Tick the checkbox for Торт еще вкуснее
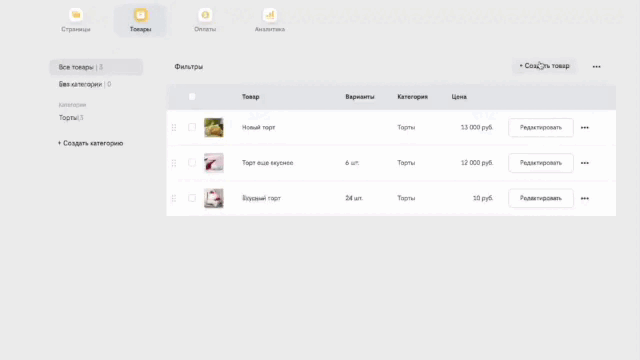This screenshot has width=640, height=360. click(192, 163)
